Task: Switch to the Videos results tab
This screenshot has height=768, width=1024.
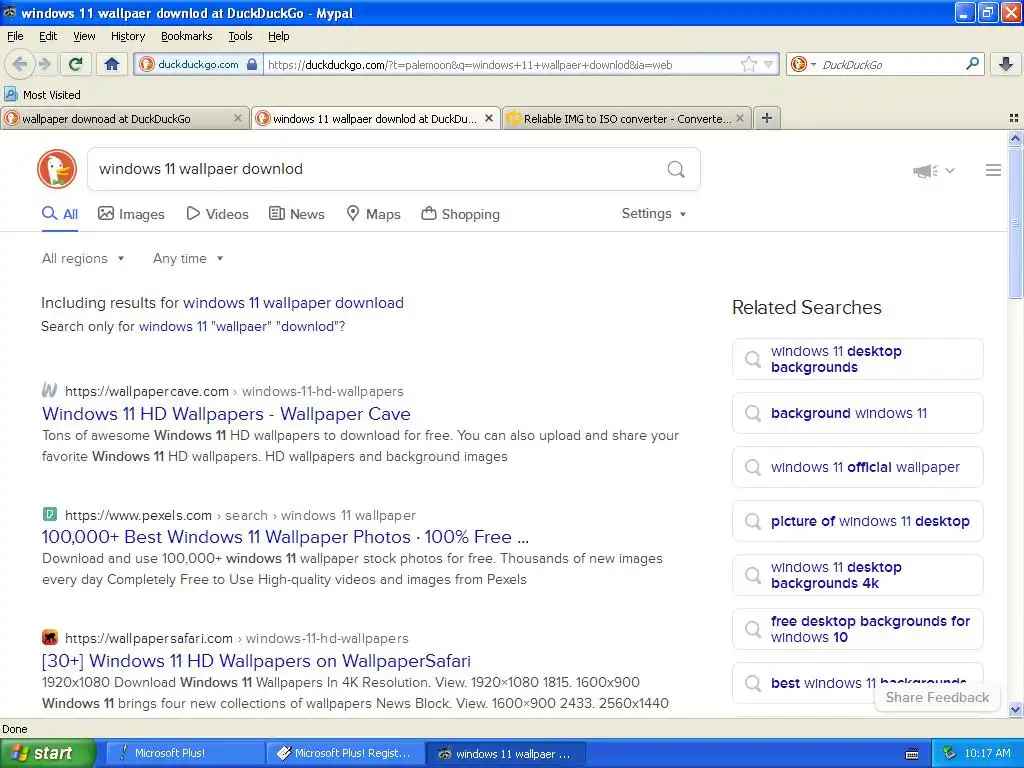Action: 217,214
